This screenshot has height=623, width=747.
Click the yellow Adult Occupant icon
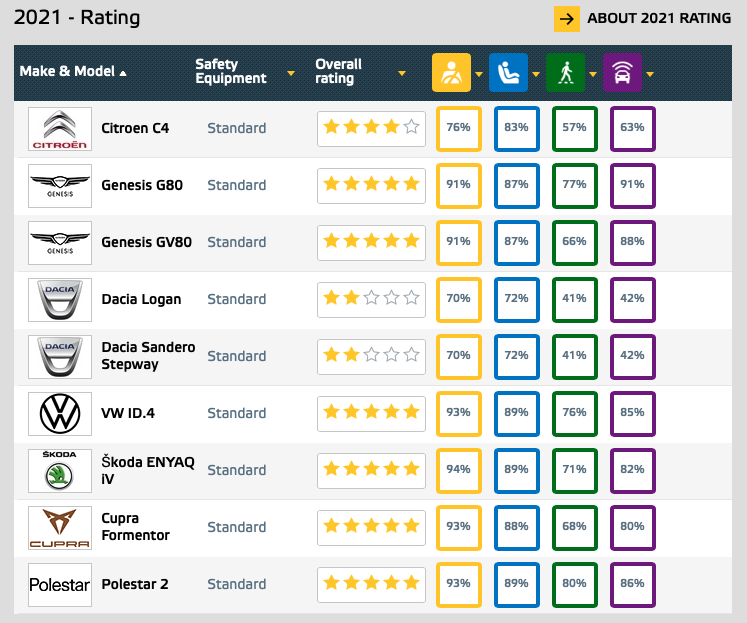pos(451,73)
